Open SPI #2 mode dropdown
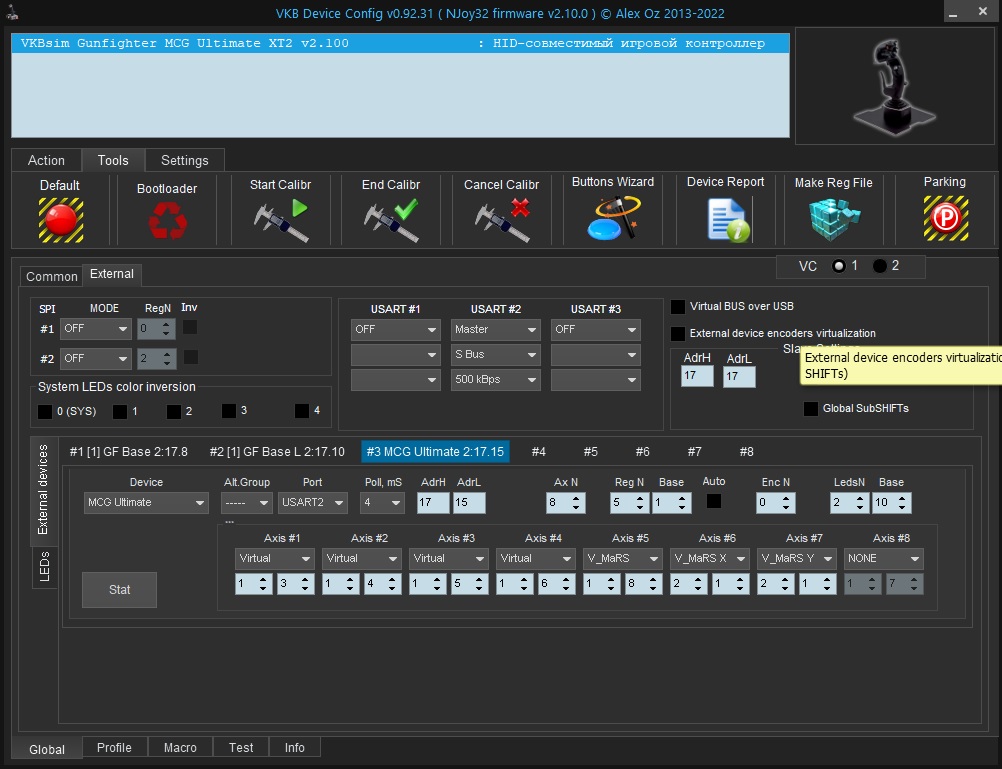 tap(95, 358)
